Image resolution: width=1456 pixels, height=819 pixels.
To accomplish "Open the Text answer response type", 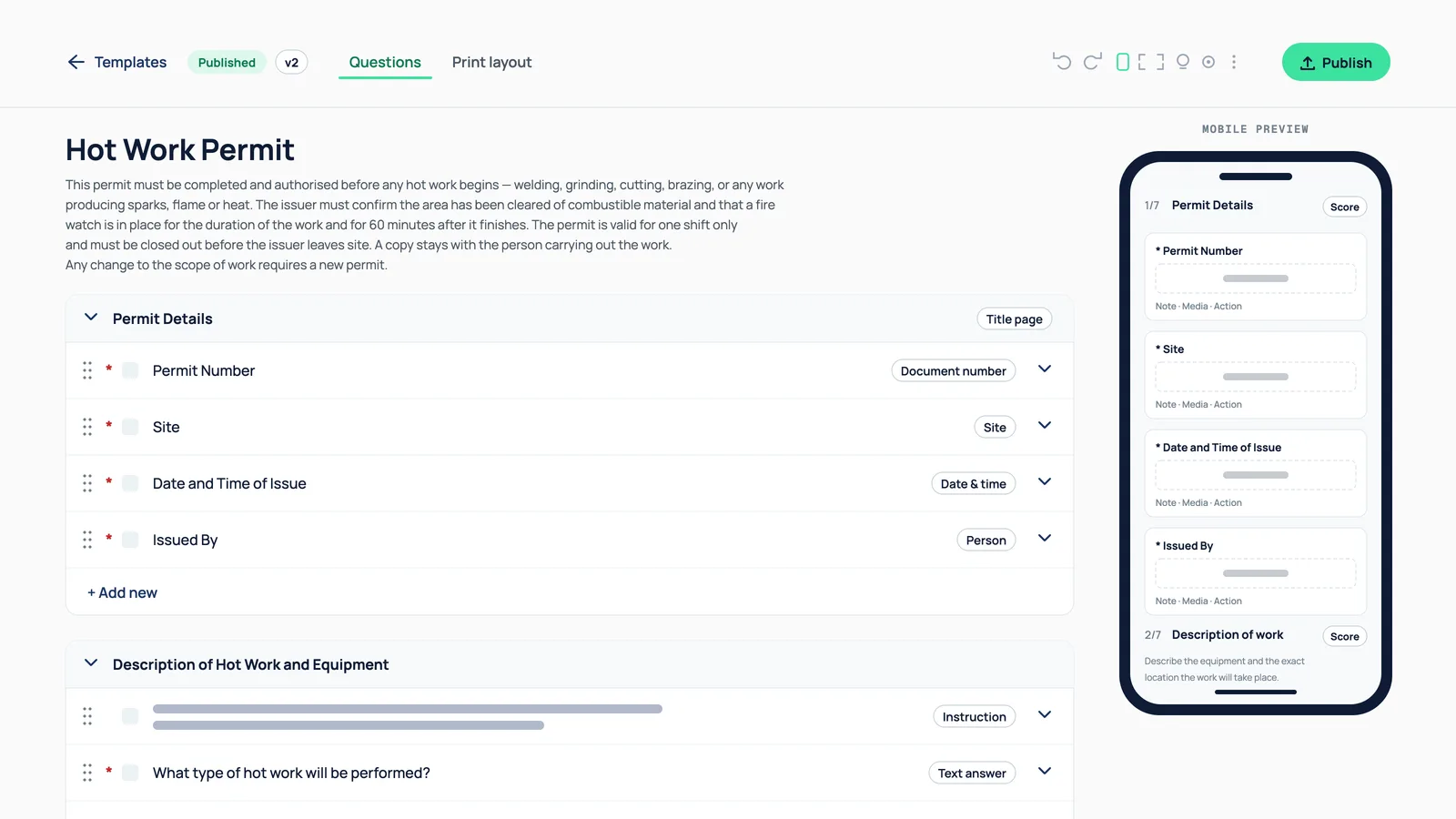I will 972,773.
